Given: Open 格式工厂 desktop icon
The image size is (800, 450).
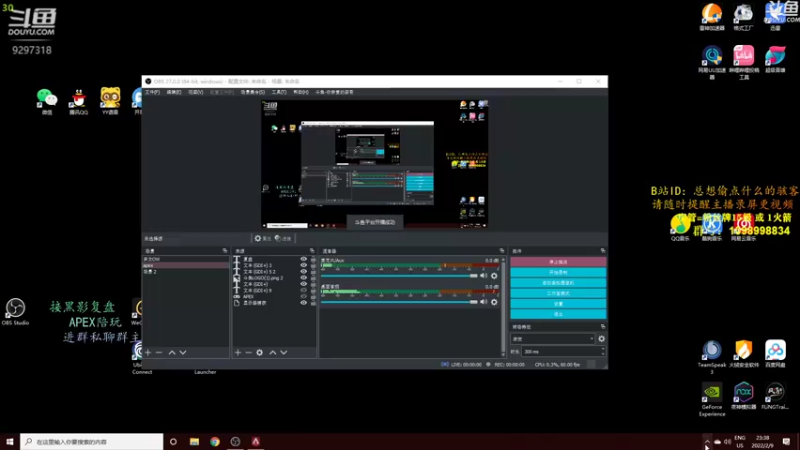Looking at the screenshot, I should point(743,17).
